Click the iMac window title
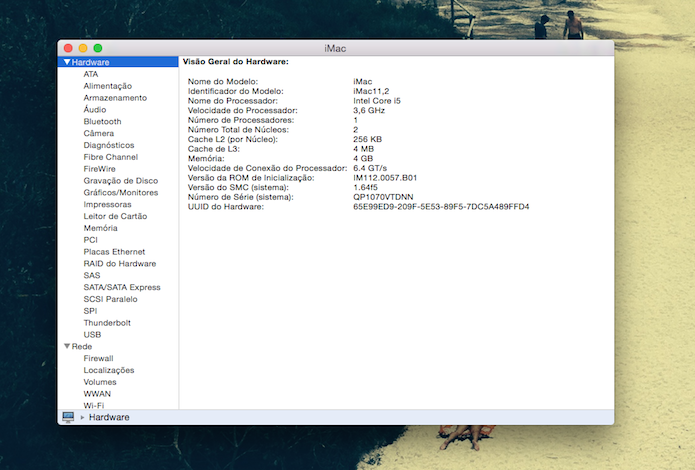This screenshot has width=695, height=470. coord(335,48)
